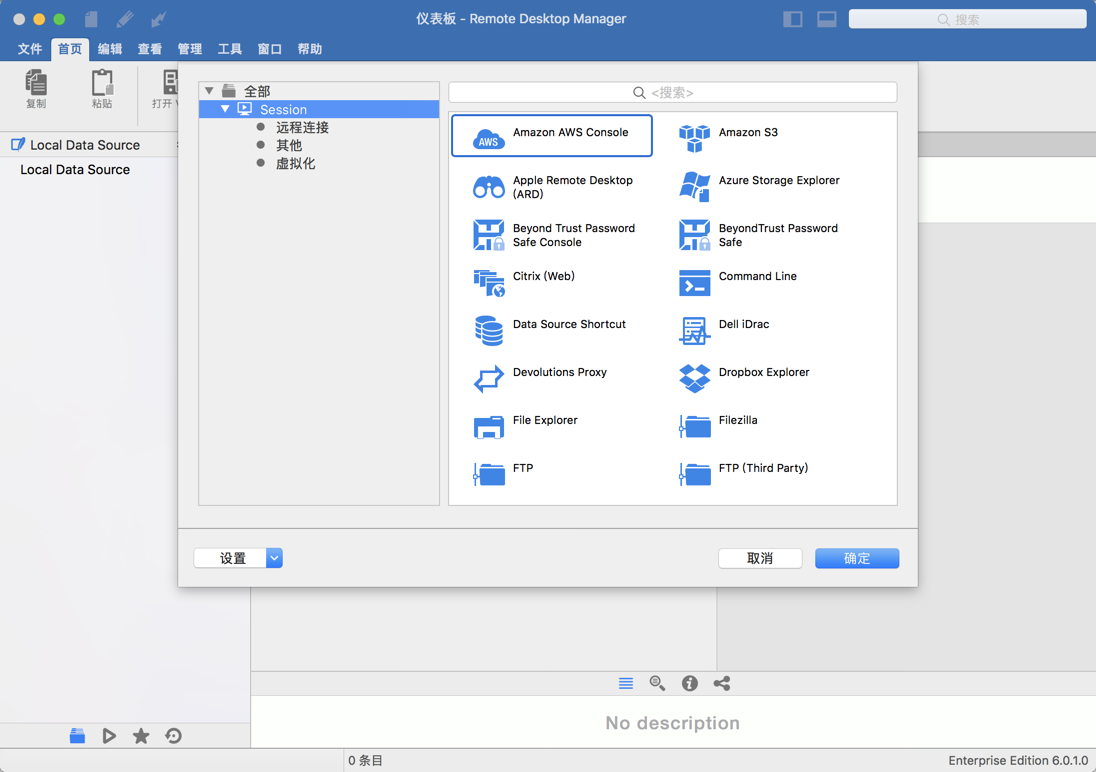
Task: Show the favorites star at bottom left
Action: coord(141,736)
